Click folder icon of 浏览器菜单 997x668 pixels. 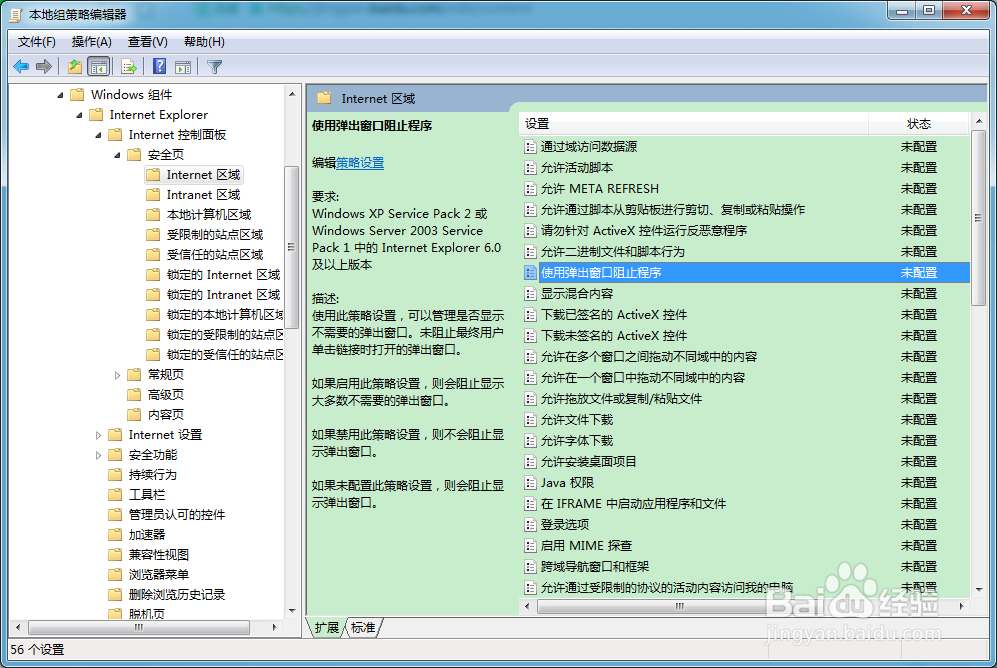pyautogui.click(x=115, y=575)
